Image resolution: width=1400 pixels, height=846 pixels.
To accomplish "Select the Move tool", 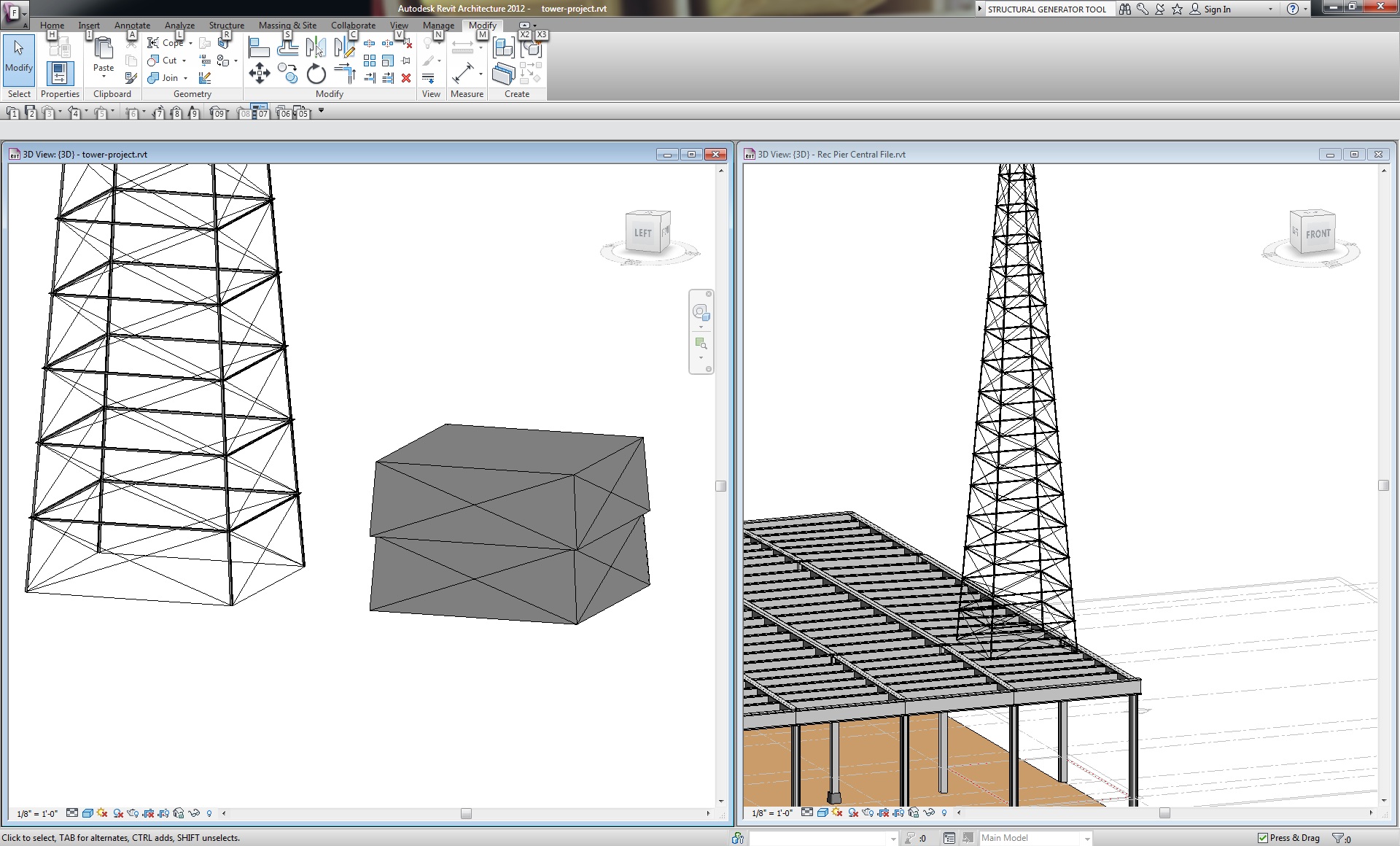I will click(x=259, y=73).
